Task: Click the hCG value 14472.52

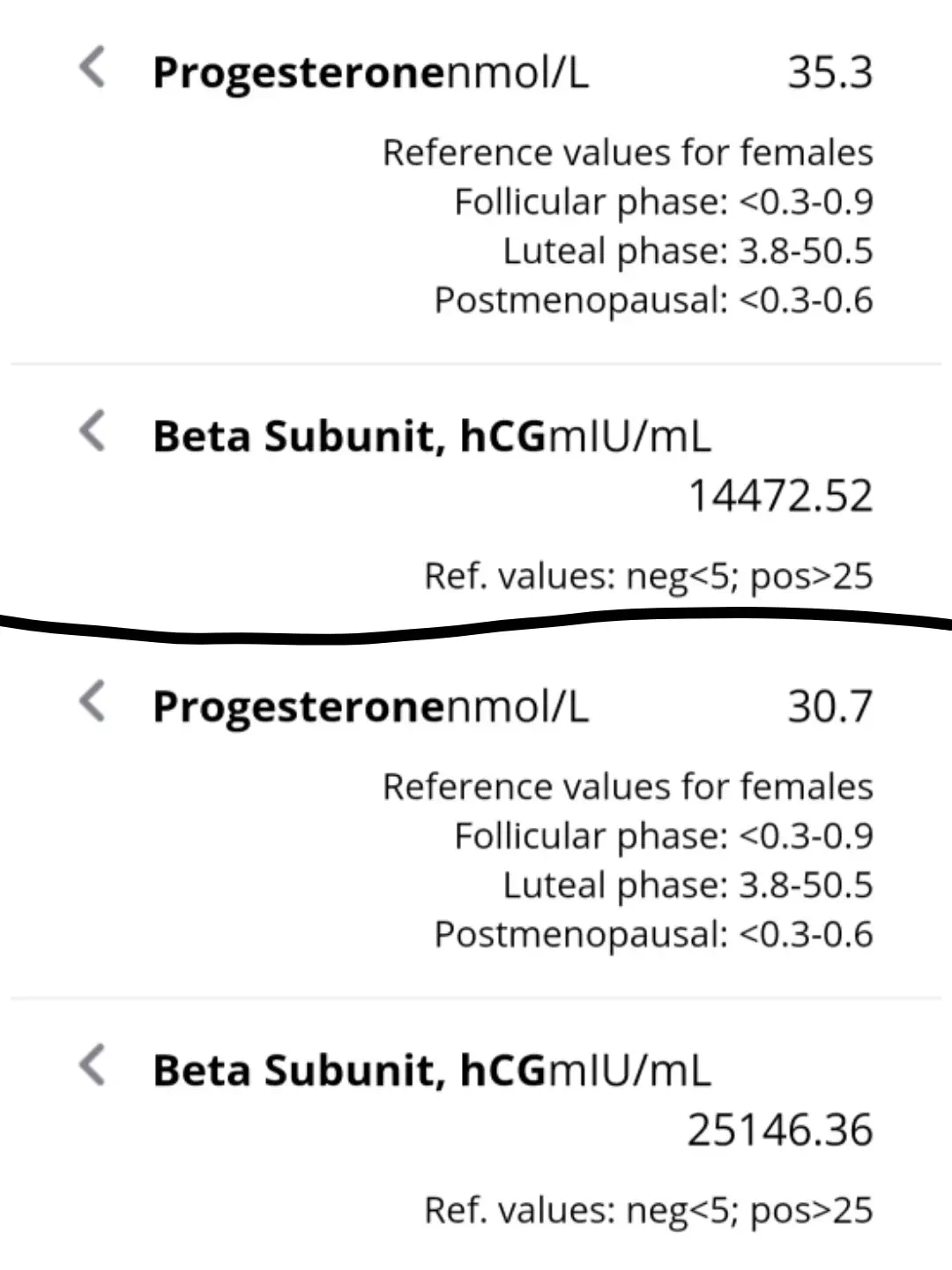Action: click(x=780, y=496)
